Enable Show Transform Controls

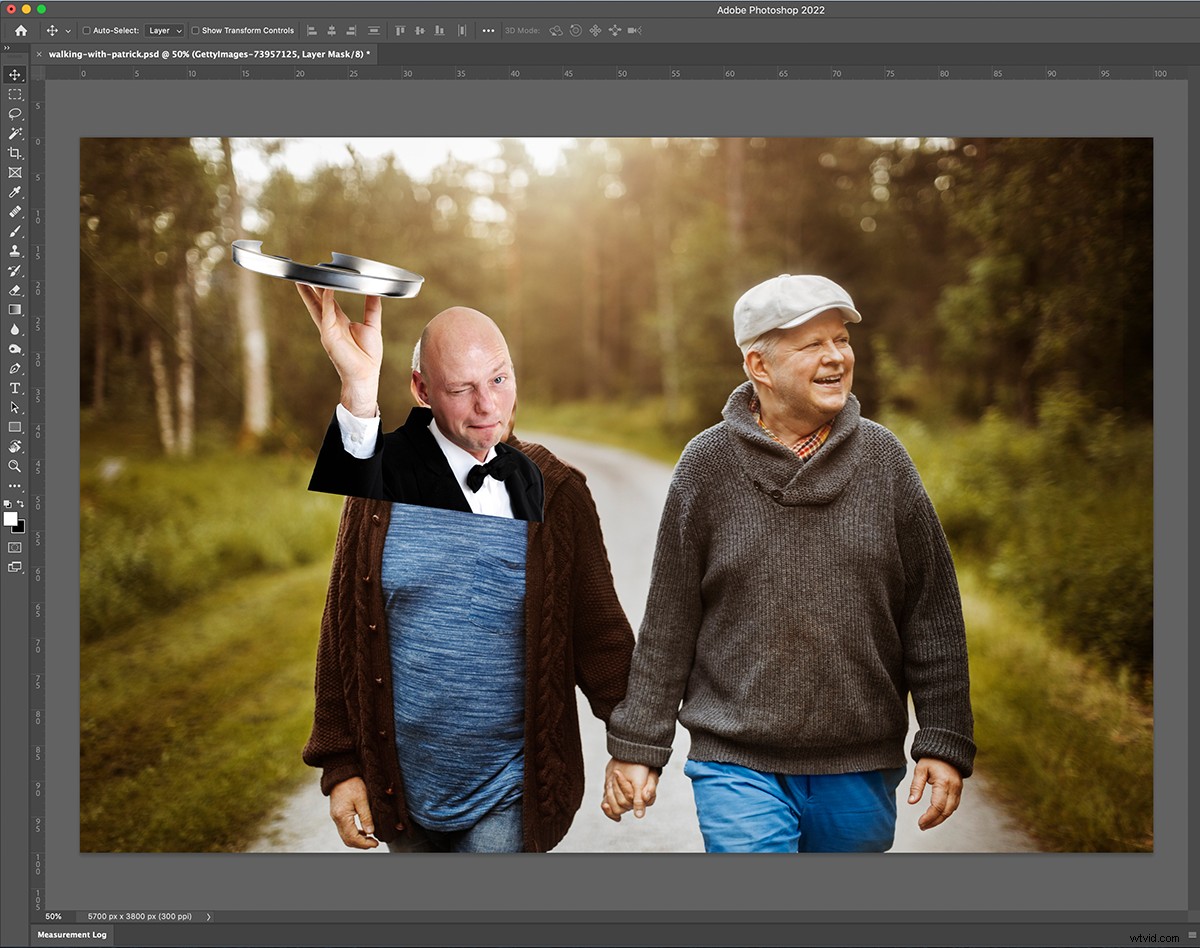194,30
